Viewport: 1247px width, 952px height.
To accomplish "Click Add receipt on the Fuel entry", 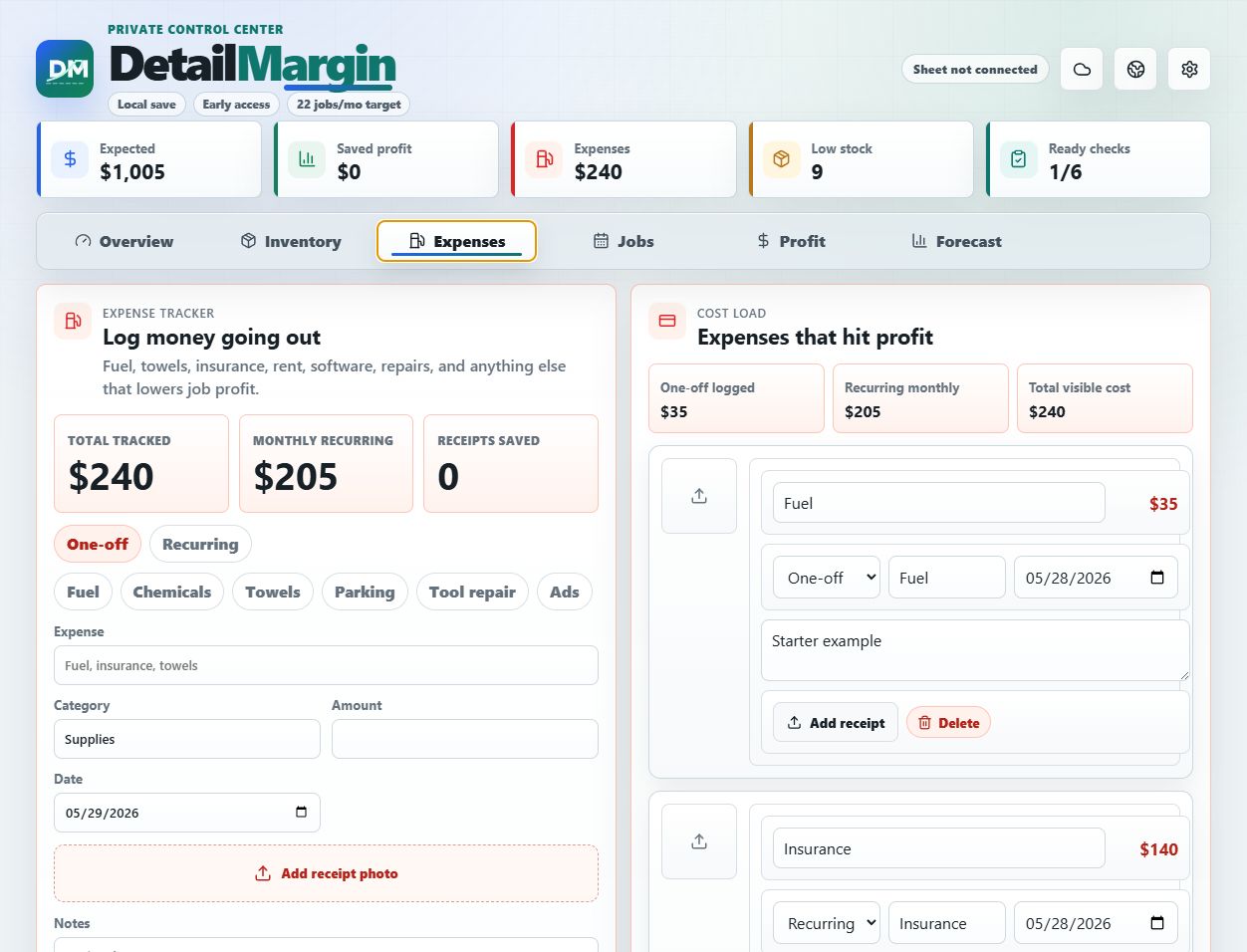I will click(836, 722).
